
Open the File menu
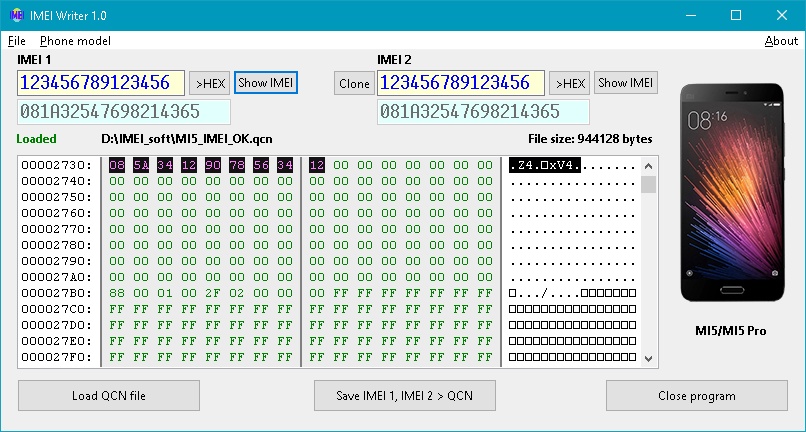[x=17, y=41]
